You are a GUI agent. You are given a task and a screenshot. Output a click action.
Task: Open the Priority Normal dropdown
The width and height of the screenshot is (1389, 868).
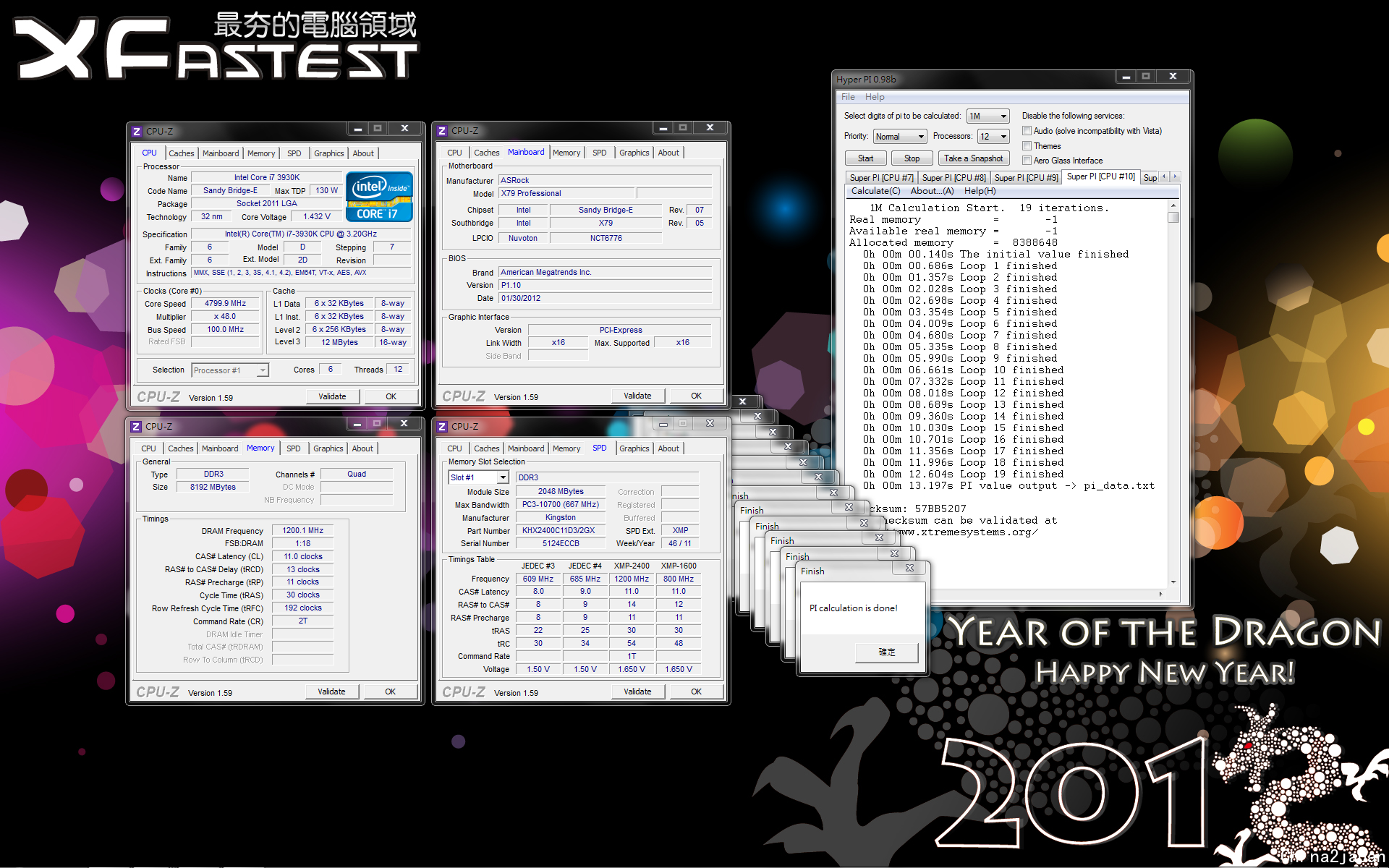click(900, 137)
